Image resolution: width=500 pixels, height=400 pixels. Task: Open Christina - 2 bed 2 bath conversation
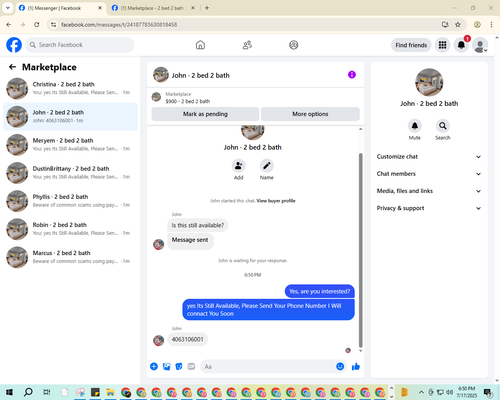70,89
